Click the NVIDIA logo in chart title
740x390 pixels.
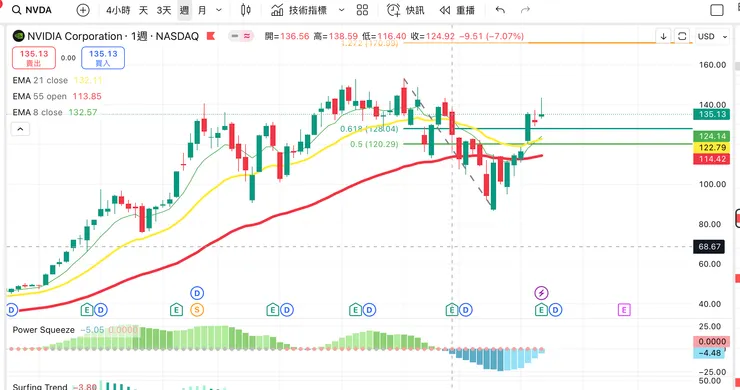coord(18,36)
